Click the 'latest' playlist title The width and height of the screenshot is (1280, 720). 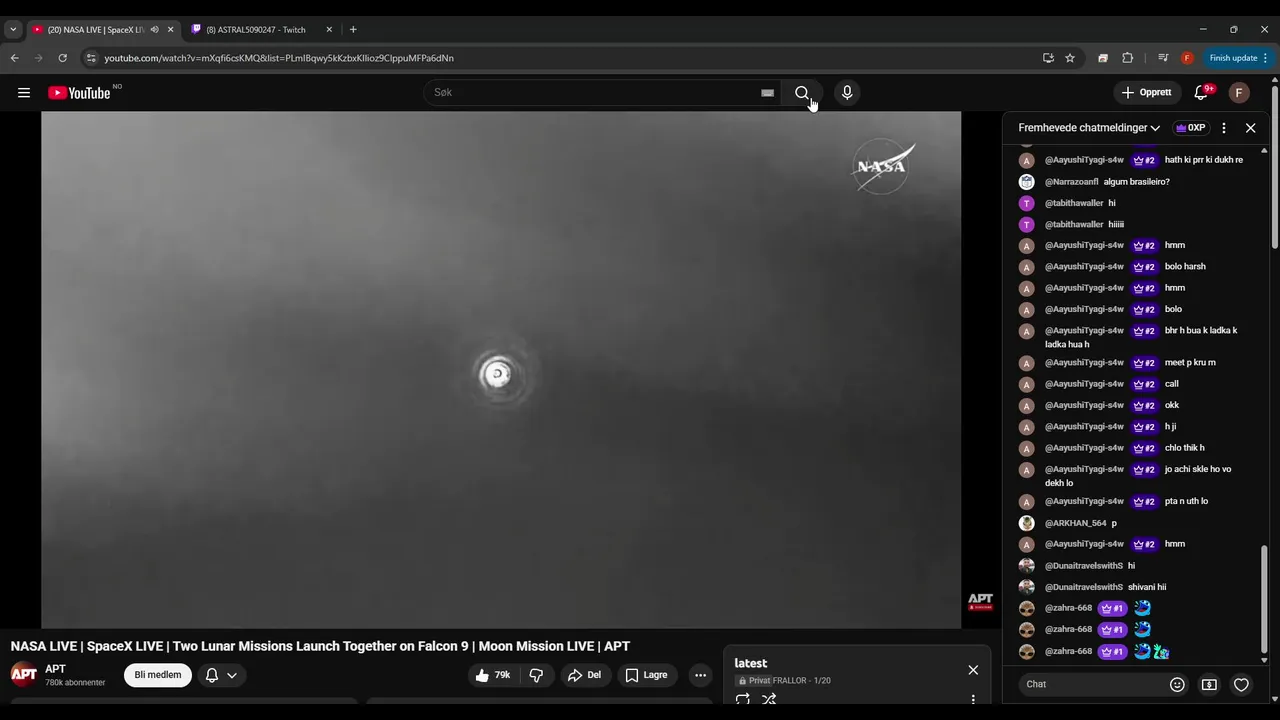[x=751, y=664]
